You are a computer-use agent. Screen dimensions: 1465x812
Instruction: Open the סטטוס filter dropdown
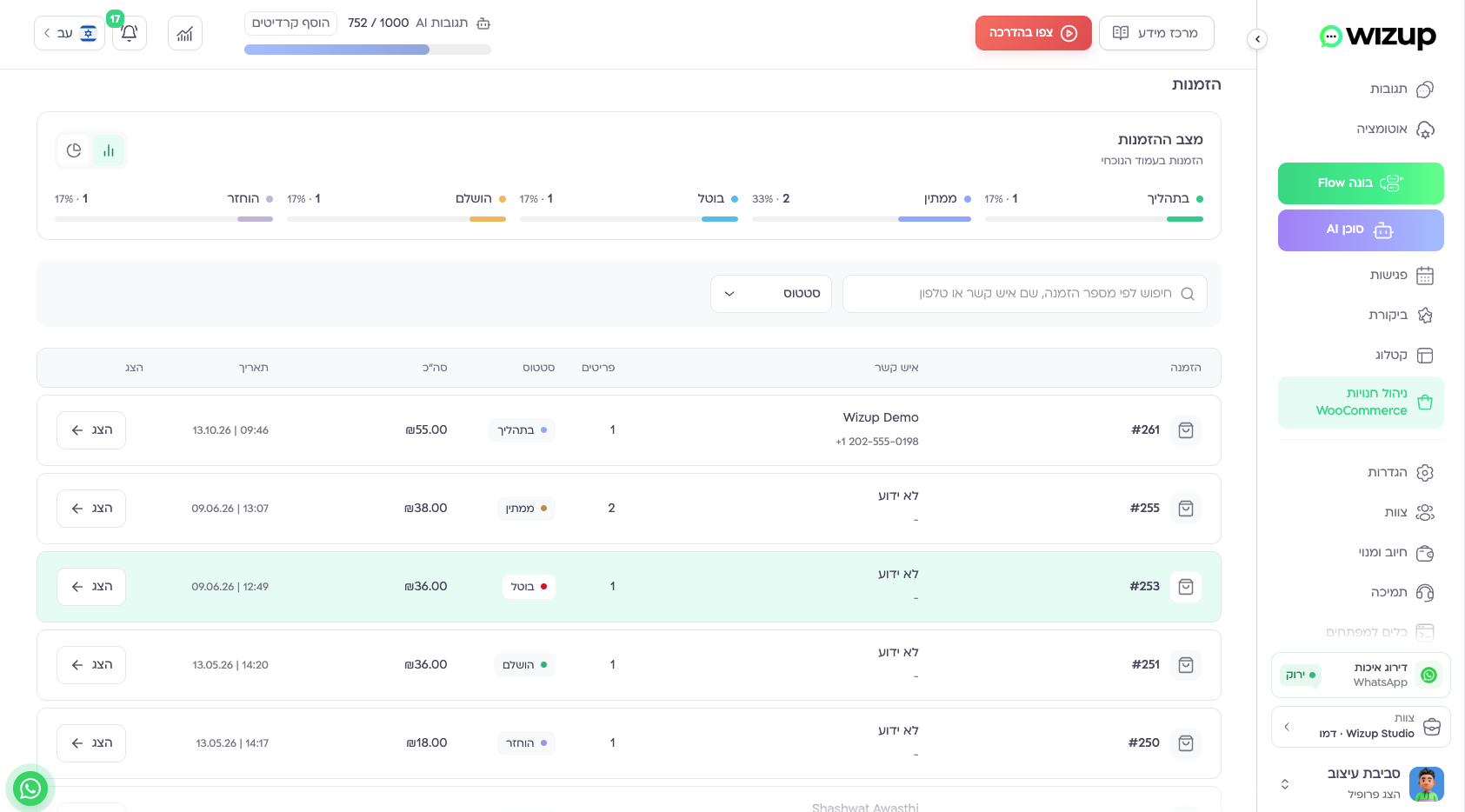point(771,294)
